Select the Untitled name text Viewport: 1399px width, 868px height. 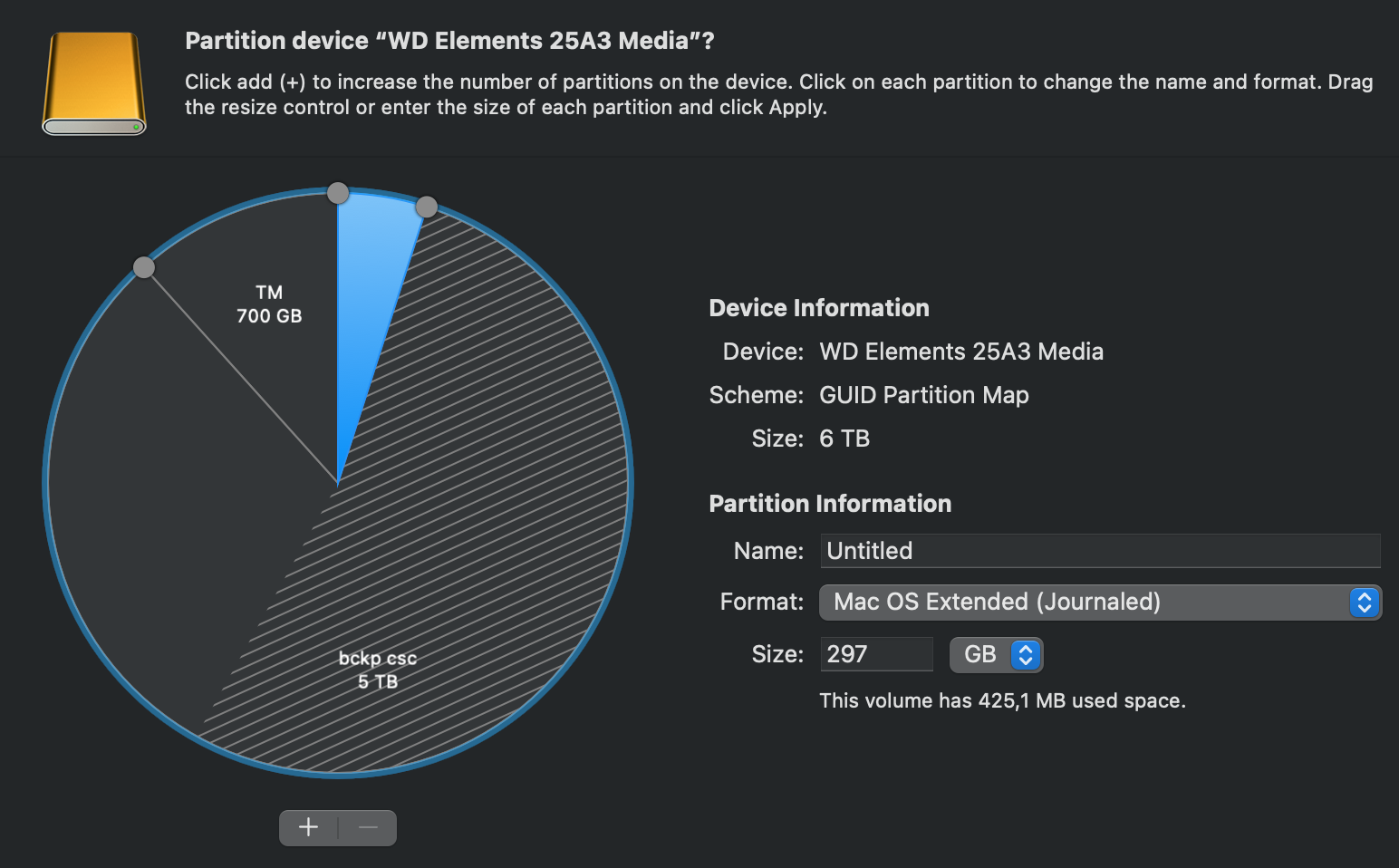(868, 550)
